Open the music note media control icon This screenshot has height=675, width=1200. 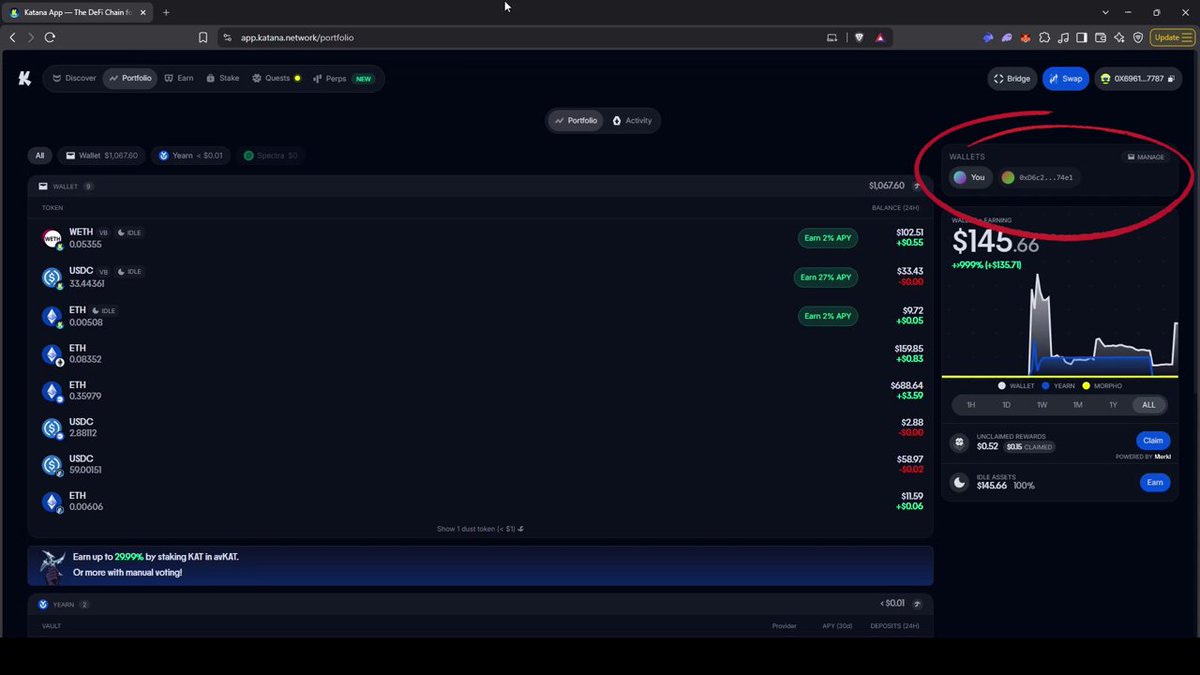pos(1063,37)
